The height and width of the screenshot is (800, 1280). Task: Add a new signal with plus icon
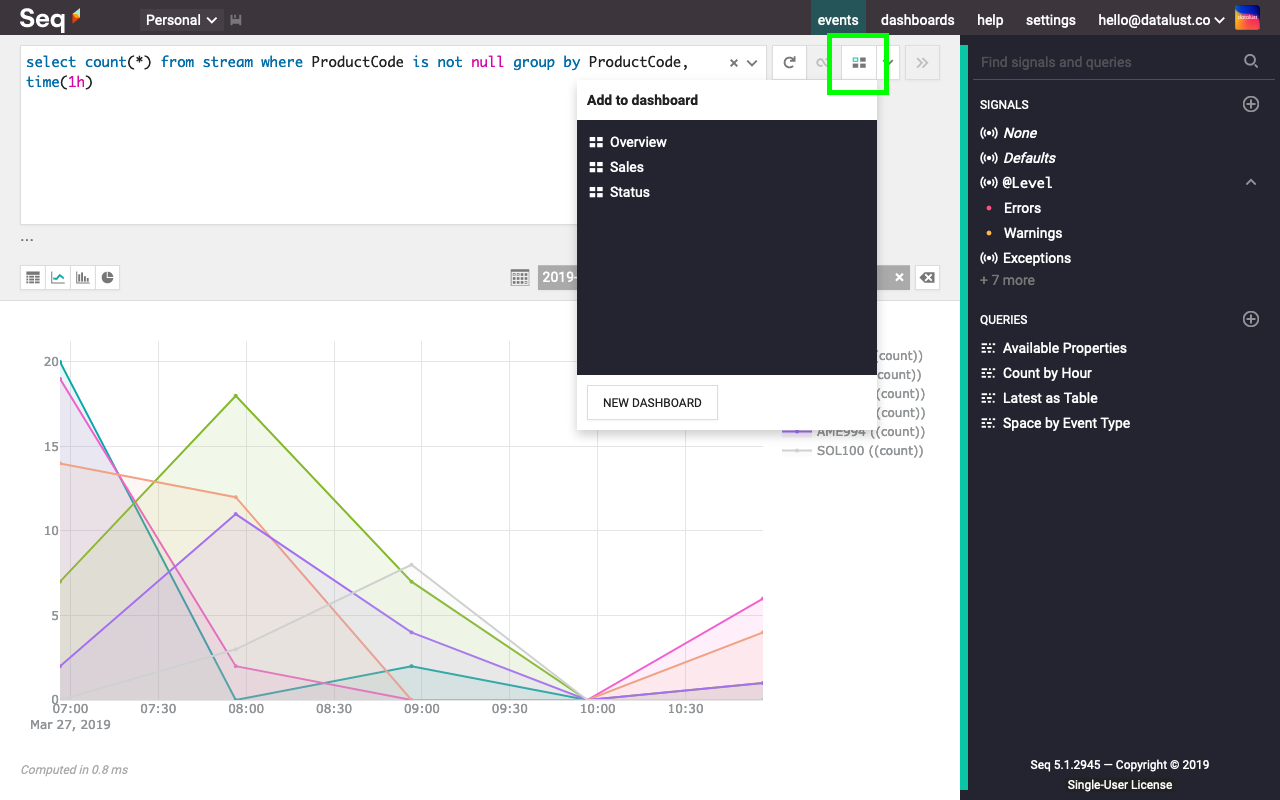pyautogui.click(x=1251, y=104)
